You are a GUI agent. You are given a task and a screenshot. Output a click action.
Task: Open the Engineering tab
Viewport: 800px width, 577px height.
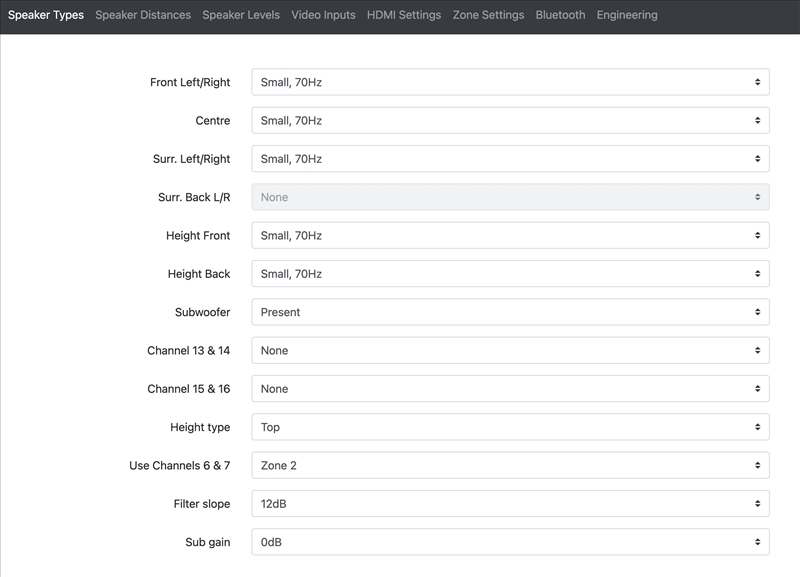point(627,15)
